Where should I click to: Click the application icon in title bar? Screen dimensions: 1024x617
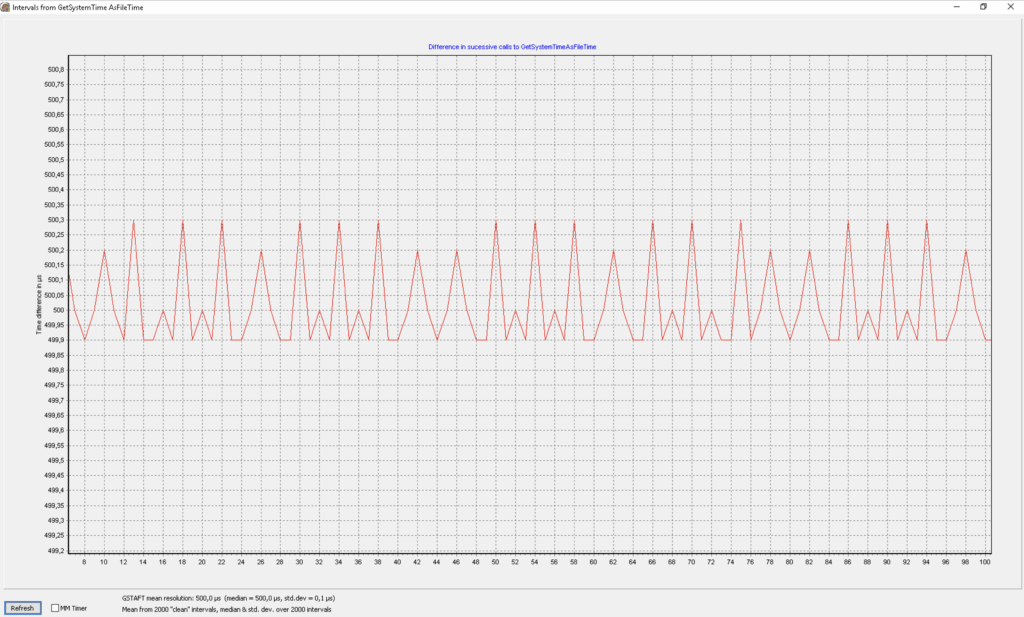coord(6,6)
